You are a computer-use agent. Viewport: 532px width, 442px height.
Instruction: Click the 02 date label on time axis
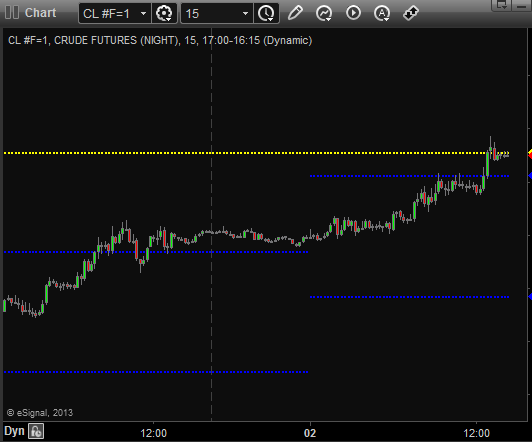click(x=310, y=433)
